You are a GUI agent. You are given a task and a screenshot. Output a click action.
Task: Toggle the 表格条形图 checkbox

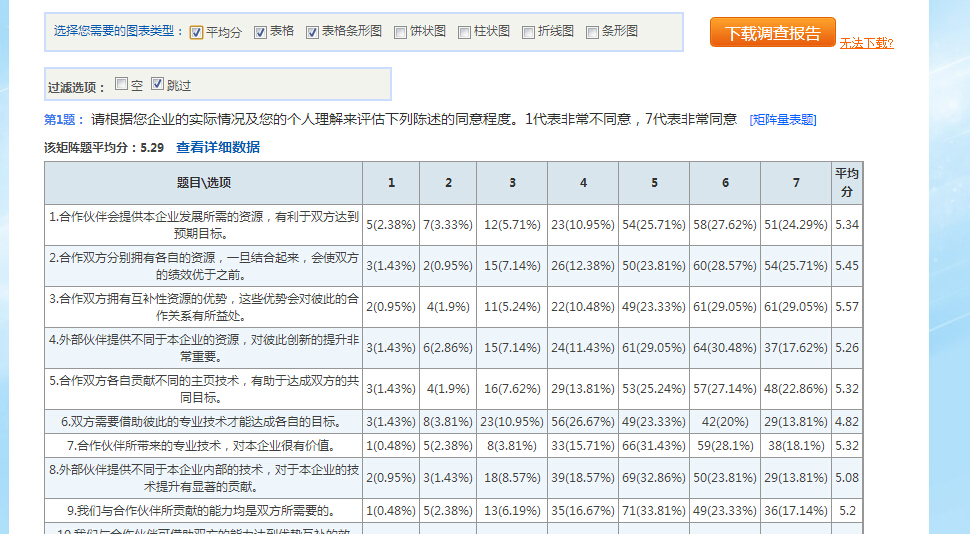[x=312, y=32]
